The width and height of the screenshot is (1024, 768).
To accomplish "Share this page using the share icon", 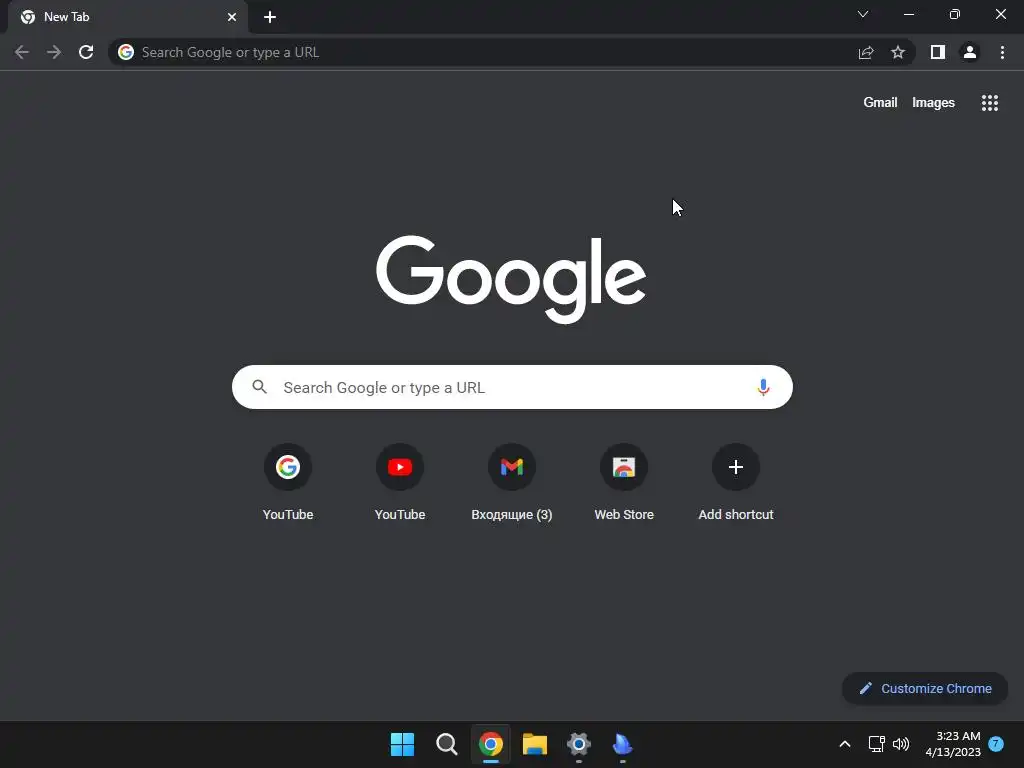I will [x=866, y=52].
